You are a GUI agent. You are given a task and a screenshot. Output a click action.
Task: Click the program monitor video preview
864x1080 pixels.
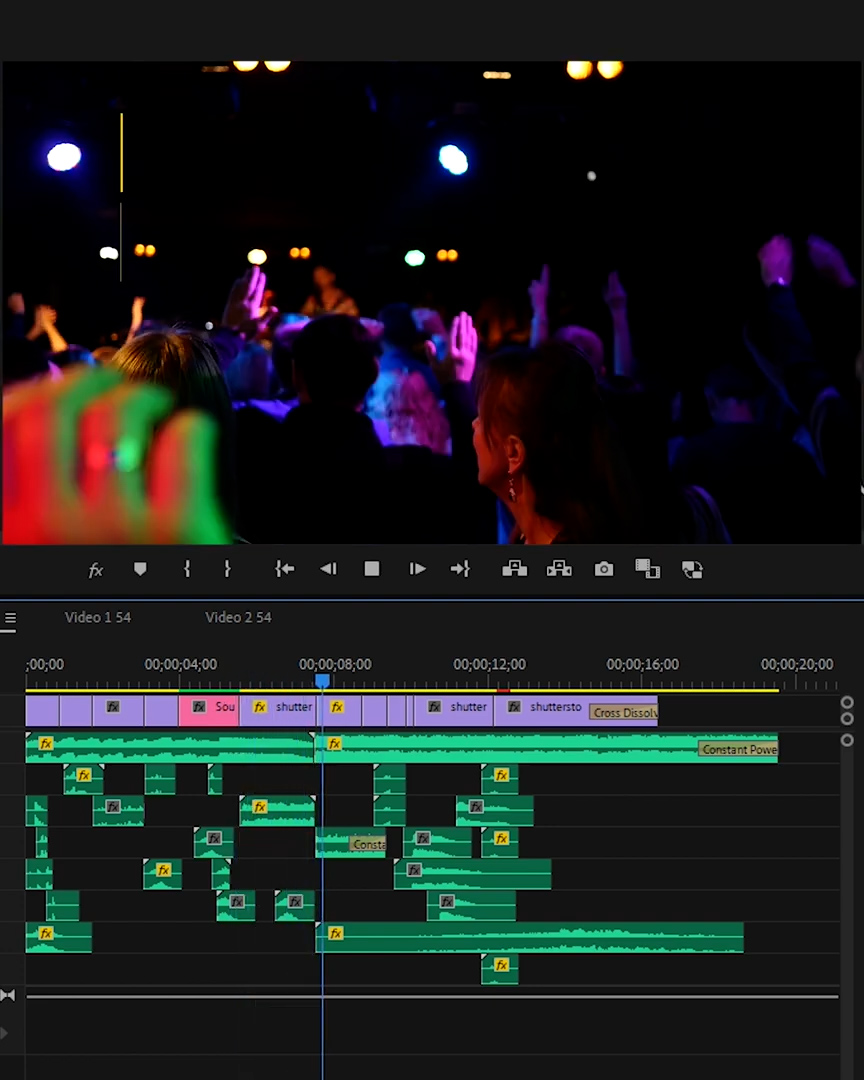pos(432,302)
